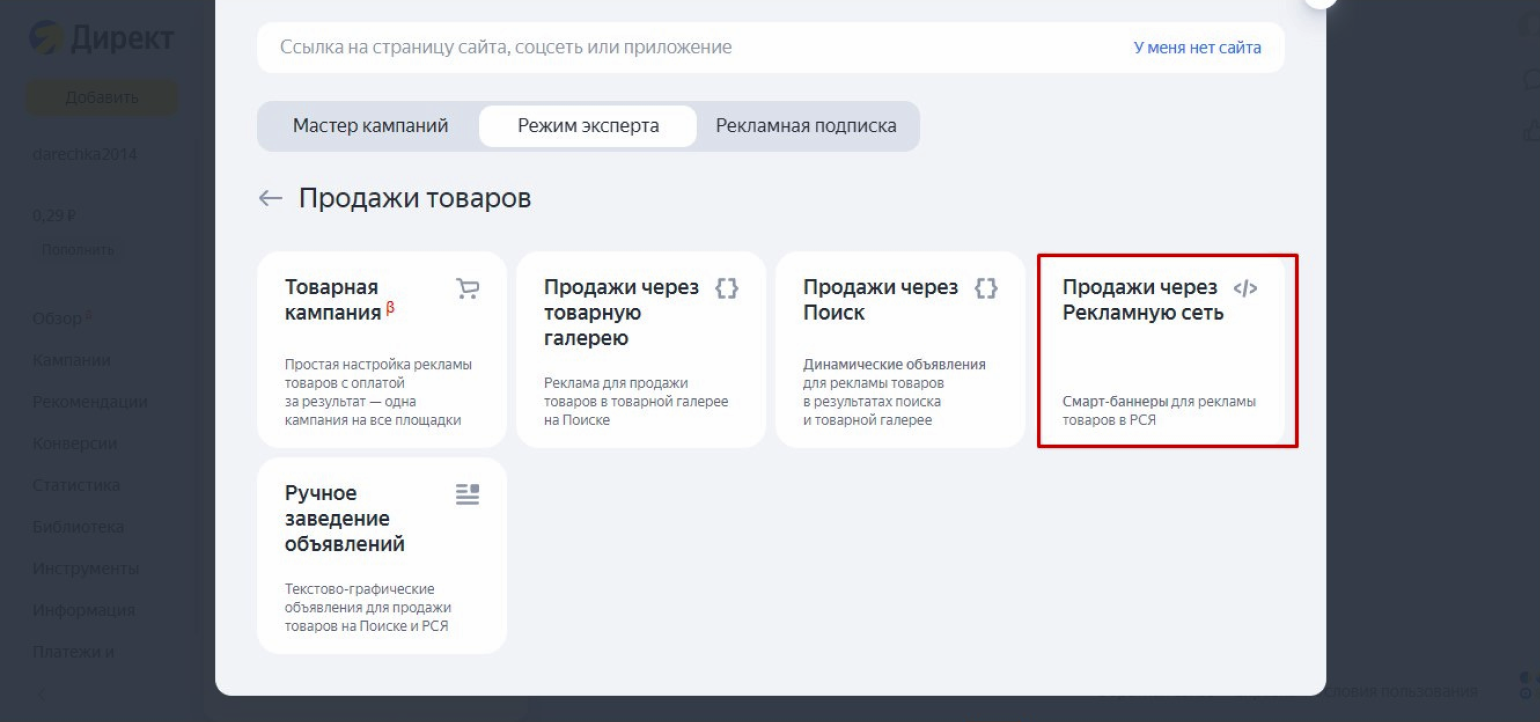Choose Ручное заведение объявлений card
Image resolution: width=1540 pixels, height=722 pixels.
point(382,555)
